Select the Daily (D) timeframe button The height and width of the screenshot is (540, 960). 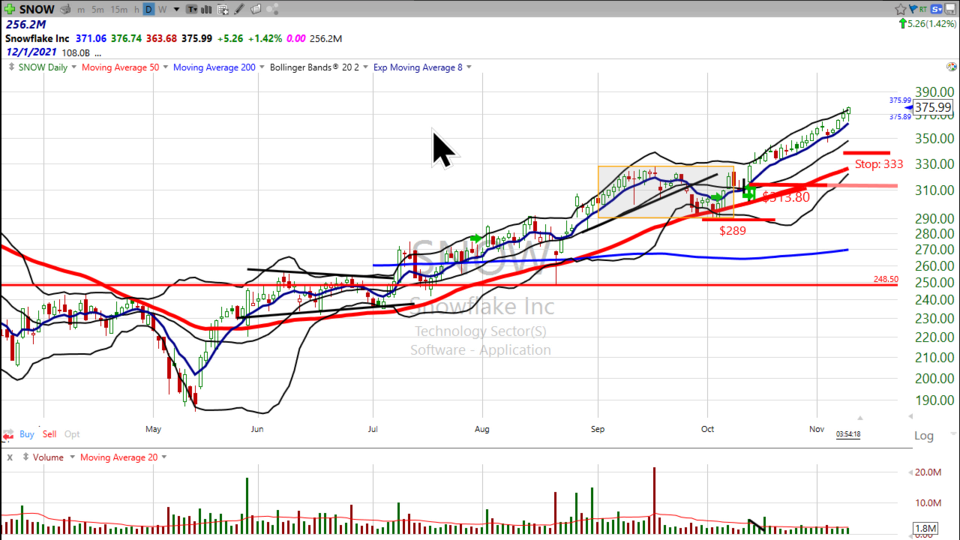click(148, 9)
